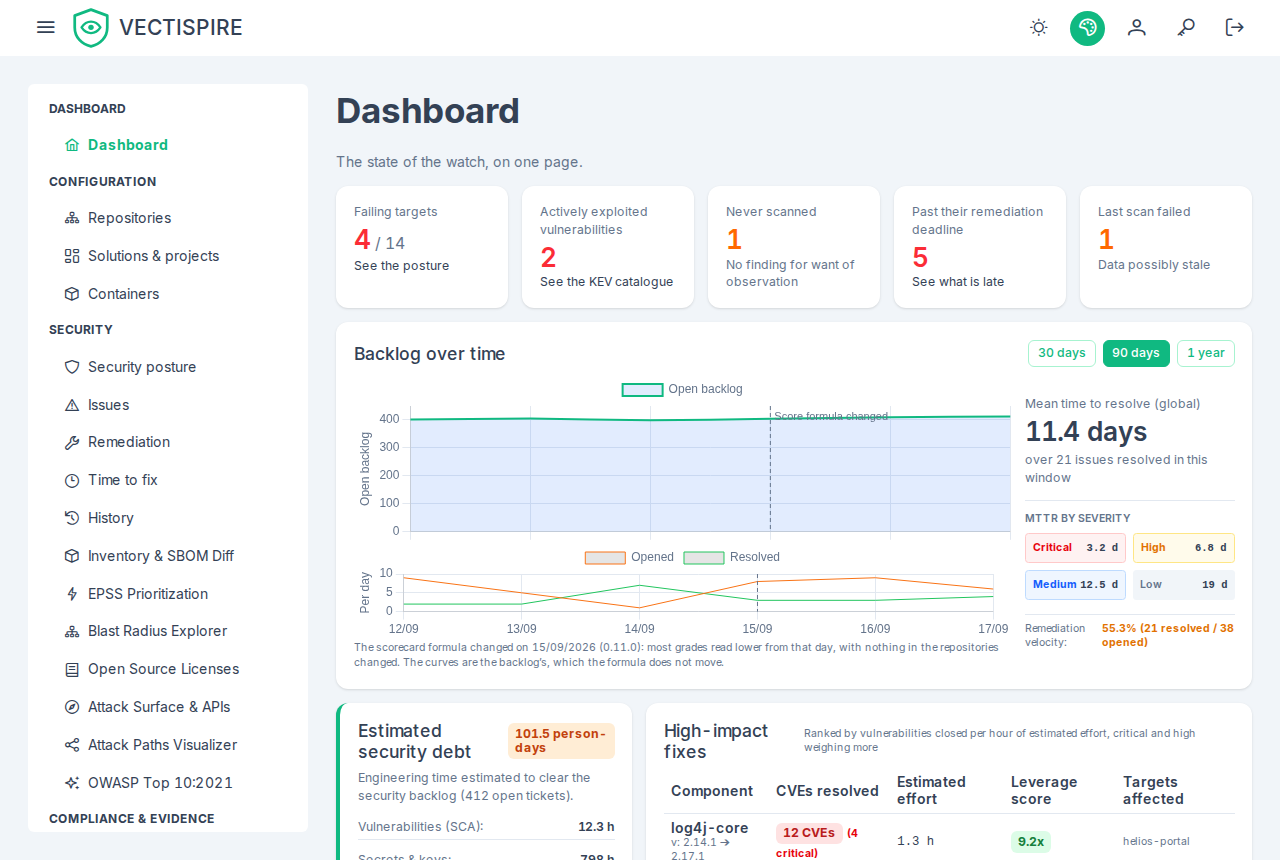Toggle the Resolved legend series
The image size is (1280, 860).
(x=732, y=557)
